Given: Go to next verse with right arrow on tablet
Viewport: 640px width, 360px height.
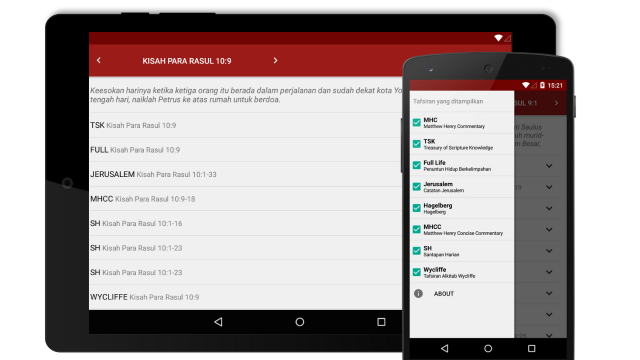Looking at the screenshot, I should [276, 60].
